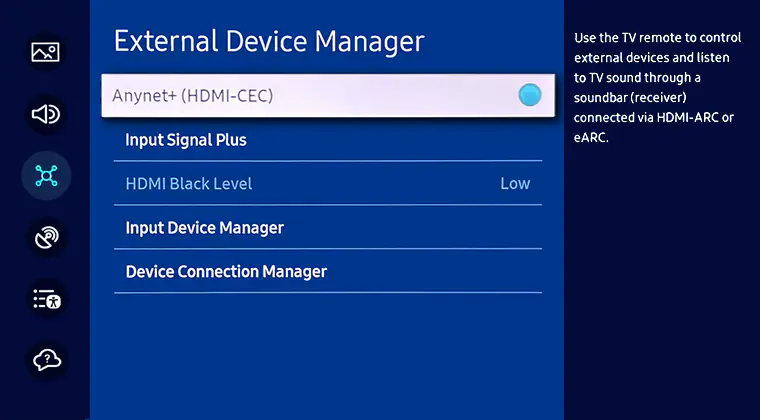The height and width of the screenshot is (420, 760).
Task: Select the Connection settings icon in sidebar
Action: pyautogui.click(x=46, y=175)
